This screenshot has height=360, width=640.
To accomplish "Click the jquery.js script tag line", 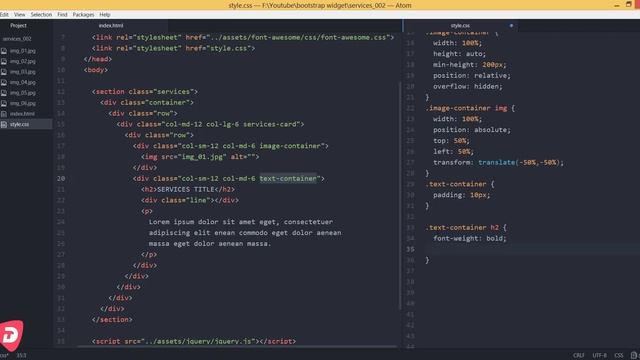I will click(x=194, y=341).
